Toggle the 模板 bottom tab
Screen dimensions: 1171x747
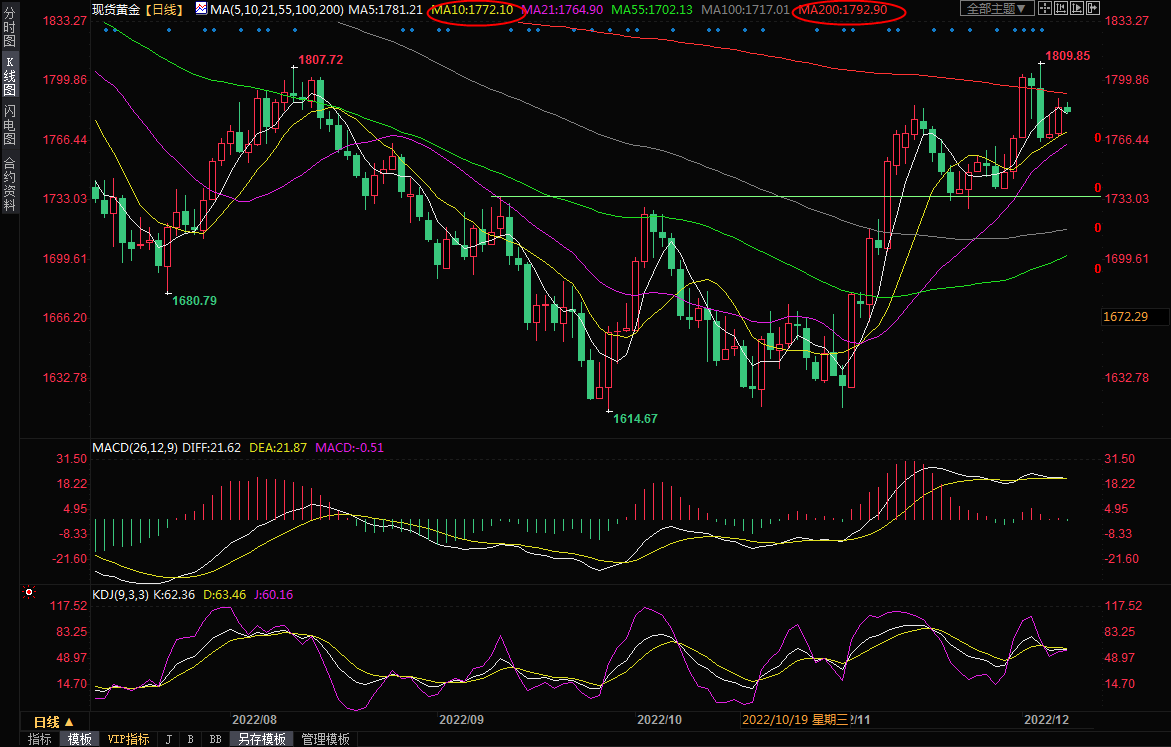click(x=80, y=739)
